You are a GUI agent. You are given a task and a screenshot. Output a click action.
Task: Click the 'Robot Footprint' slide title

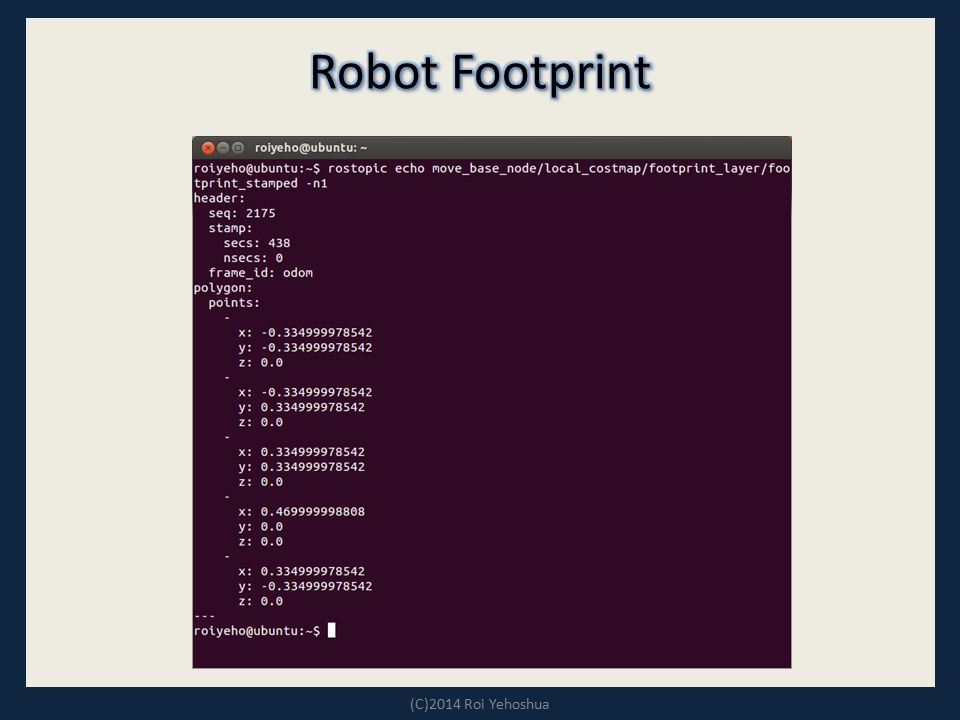click(x=481, y=72)
